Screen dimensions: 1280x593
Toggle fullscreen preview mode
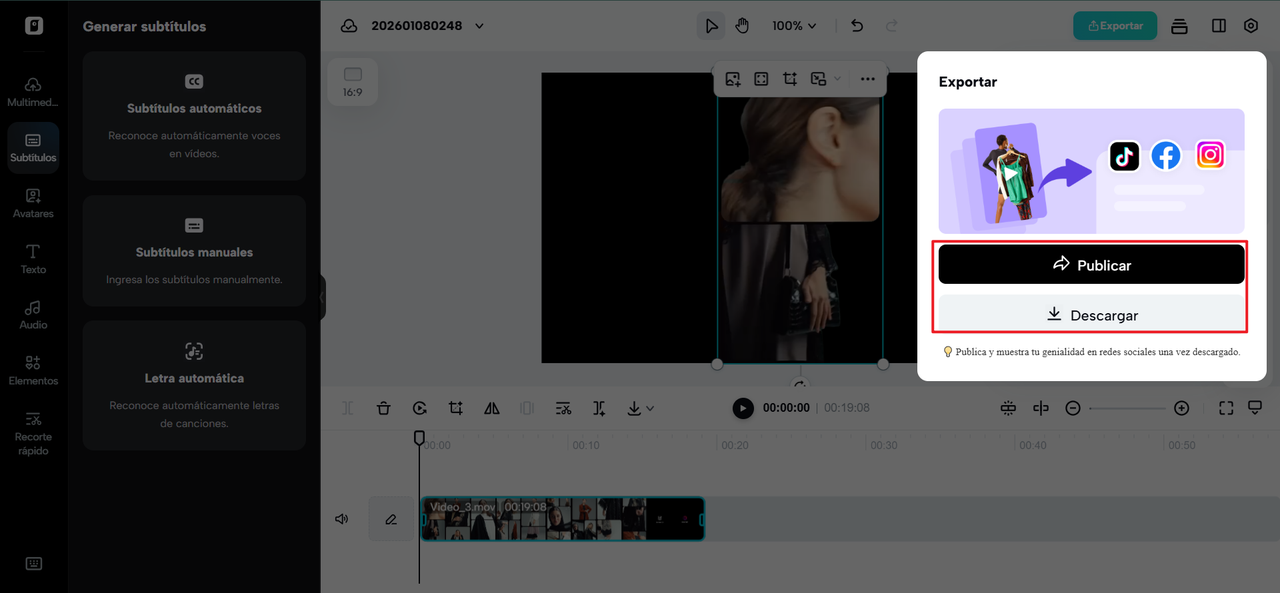click(1226, 408)
